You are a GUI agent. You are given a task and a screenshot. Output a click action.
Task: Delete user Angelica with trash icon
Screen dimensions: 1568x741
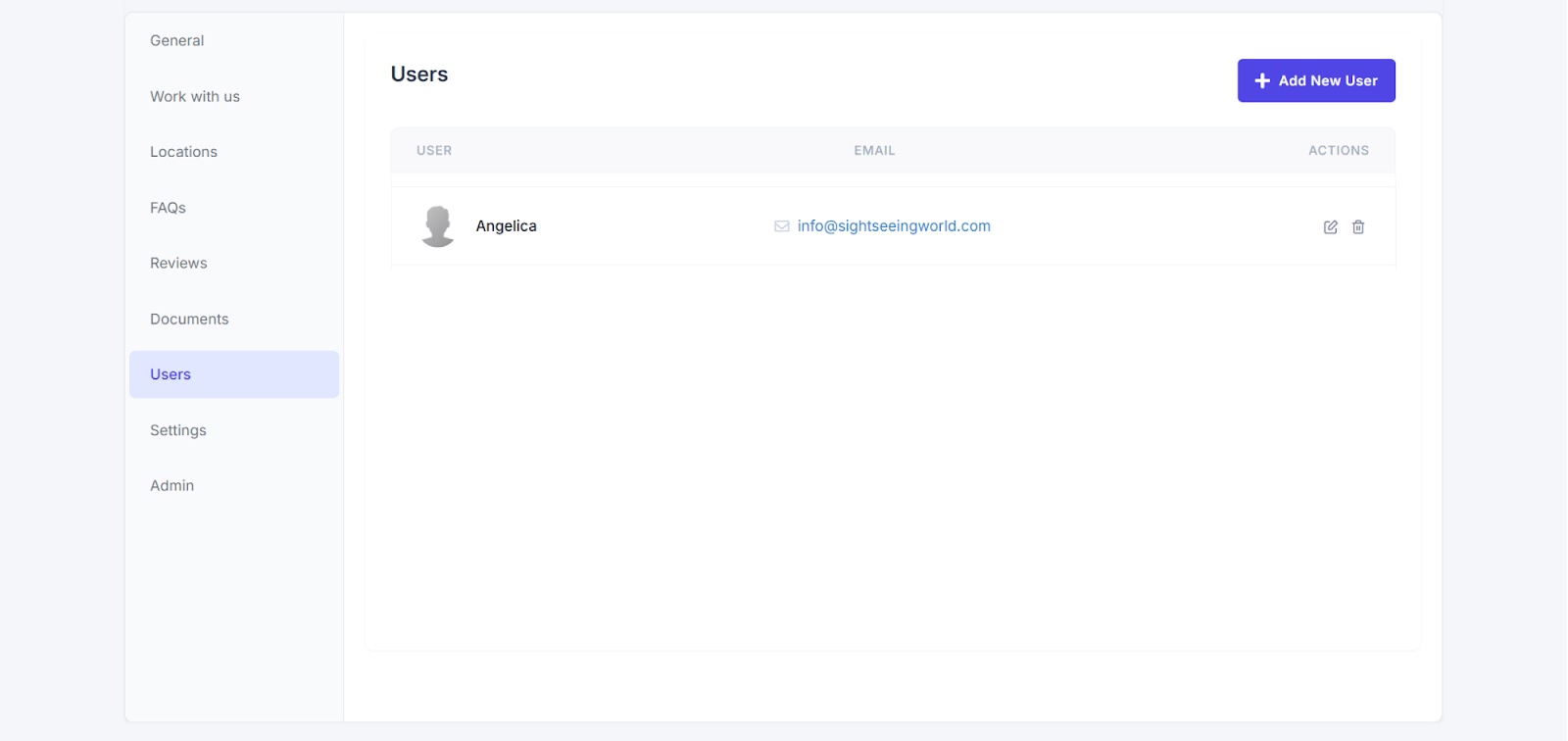coord(1358,227)
